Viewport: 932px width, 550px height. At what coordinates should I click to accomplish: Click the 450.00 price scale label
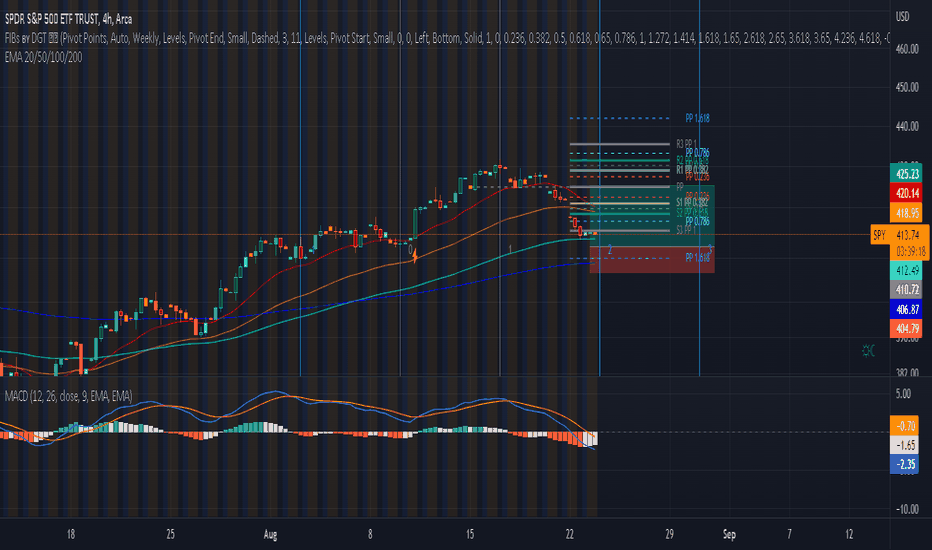click(907, 87)
